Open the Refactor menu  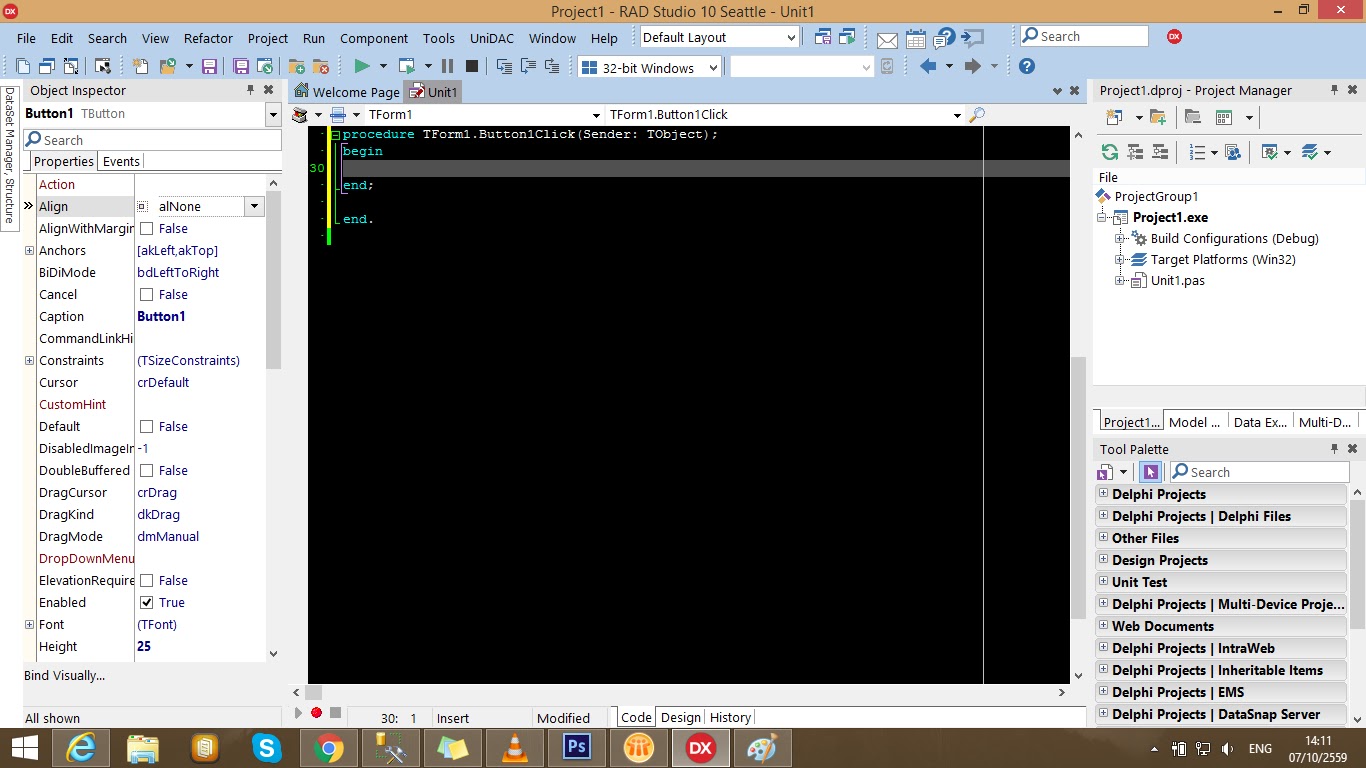(208, 38)
